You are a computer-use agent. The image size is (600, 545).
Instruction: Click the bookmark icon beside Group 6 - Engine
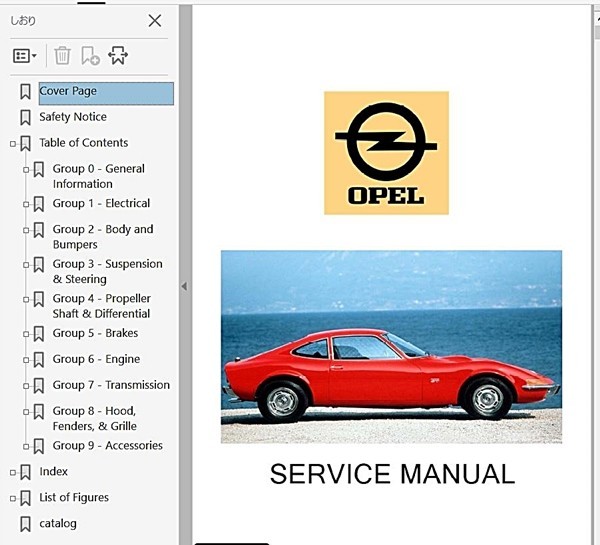tap(39, 360)
